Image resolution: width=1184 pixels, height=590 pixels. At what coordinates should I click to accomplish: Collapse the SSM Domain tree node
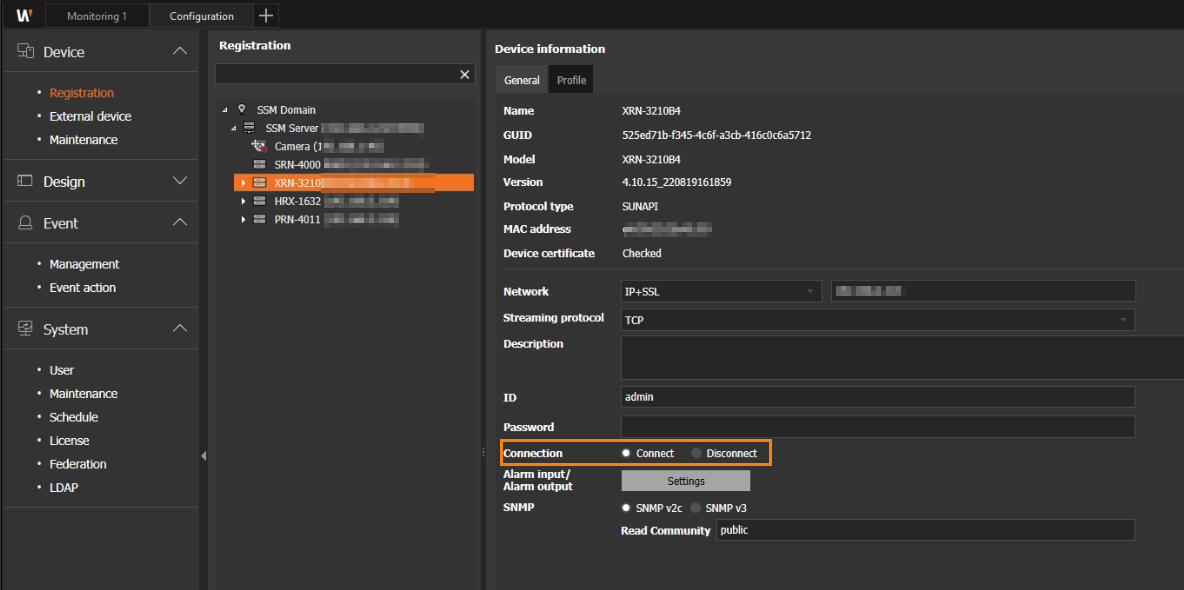[x=225, y=110]
